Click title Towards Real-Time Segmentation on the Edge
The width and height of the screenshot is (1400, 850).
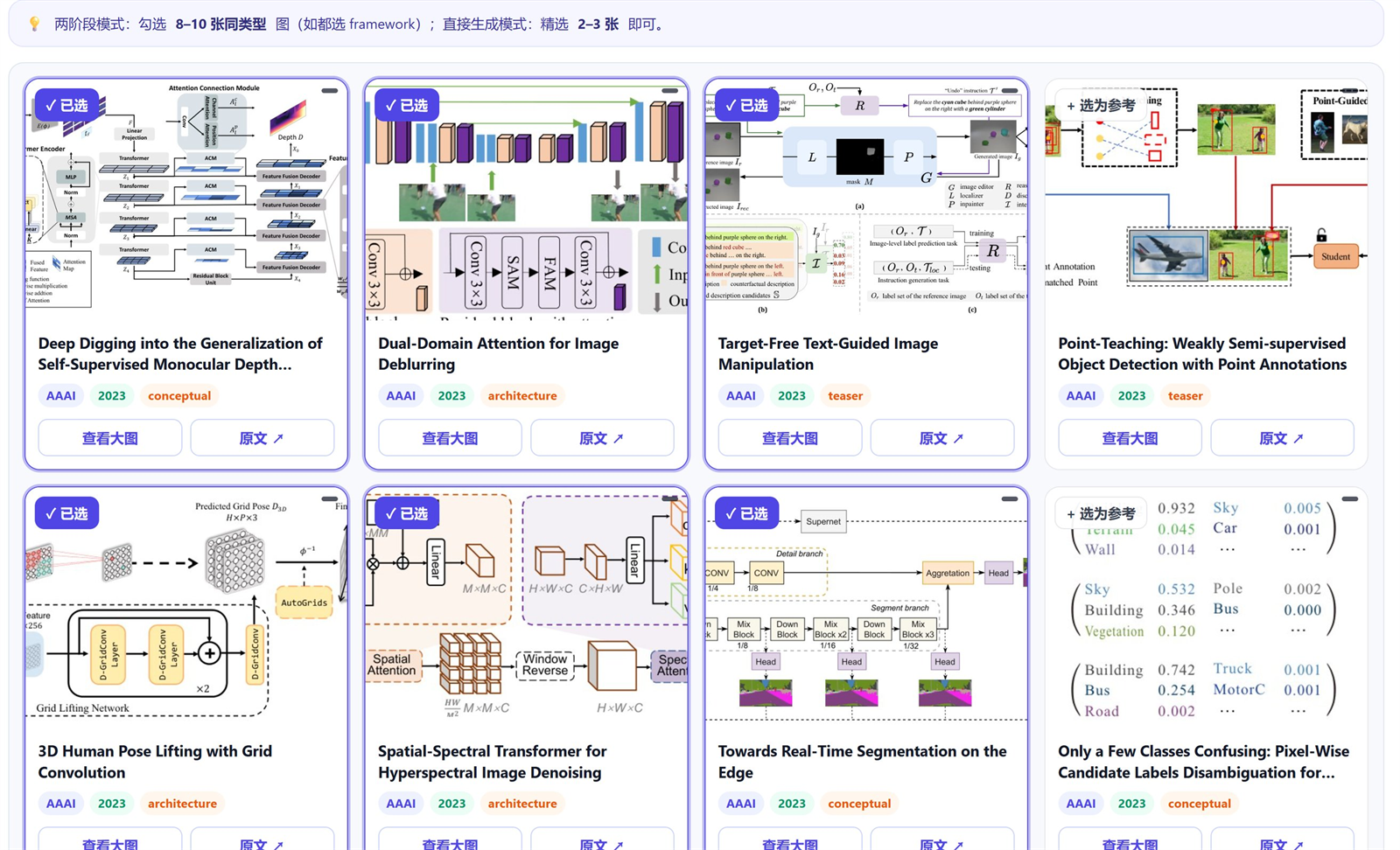point(862,762)
